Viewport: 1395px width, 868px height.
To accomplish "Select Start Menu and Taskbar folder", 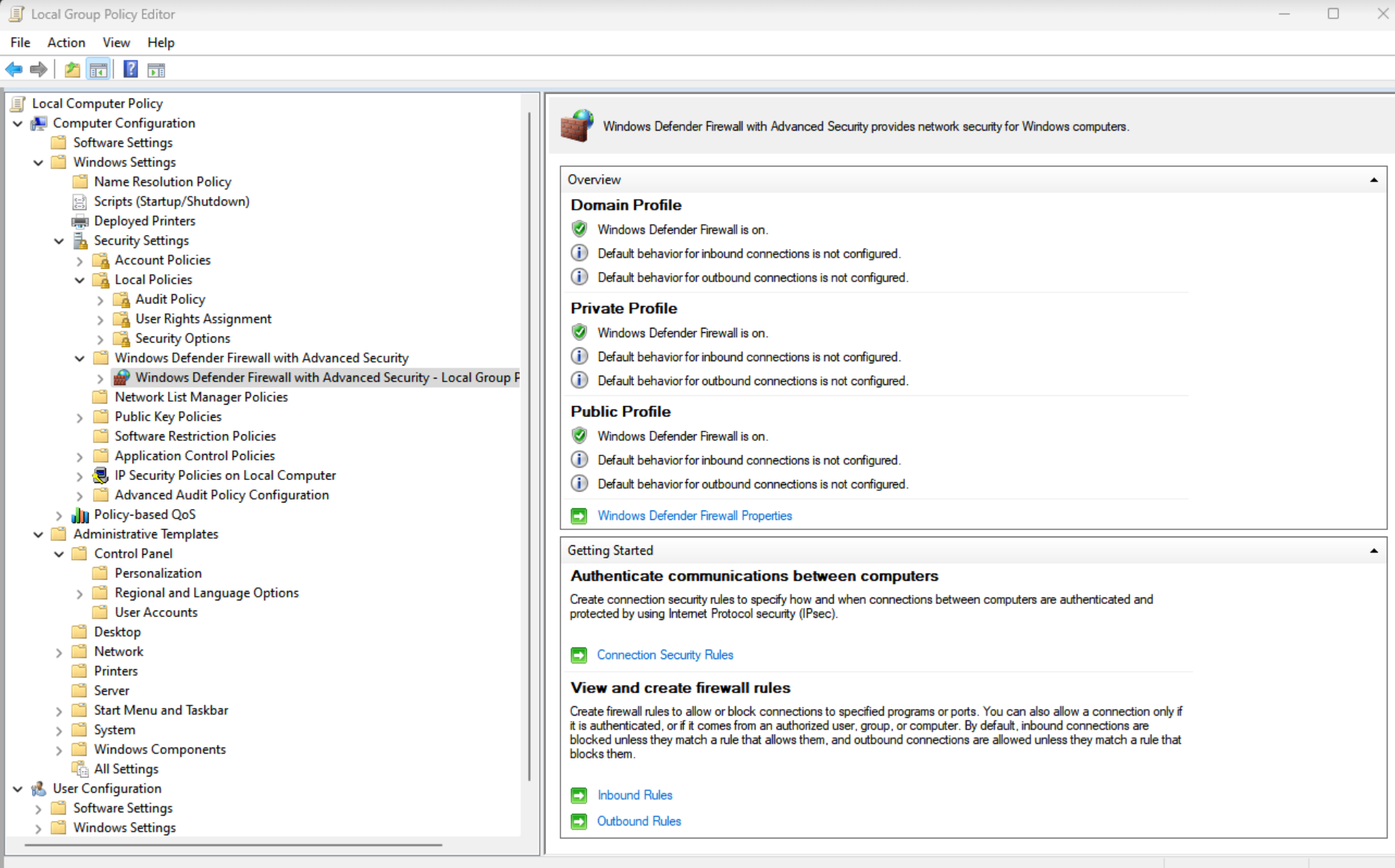I will pyautogui.click(x=161, y=711).
